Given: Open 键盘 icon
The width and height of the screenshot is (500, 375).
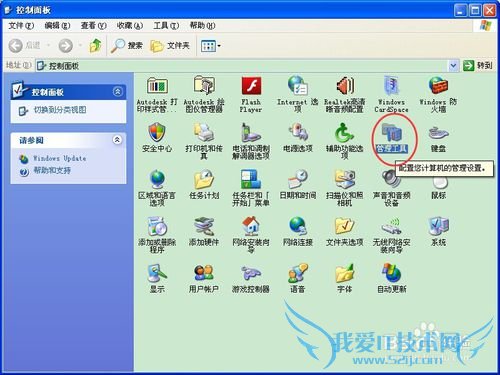Looking at the screenshot, I should 438,133.
